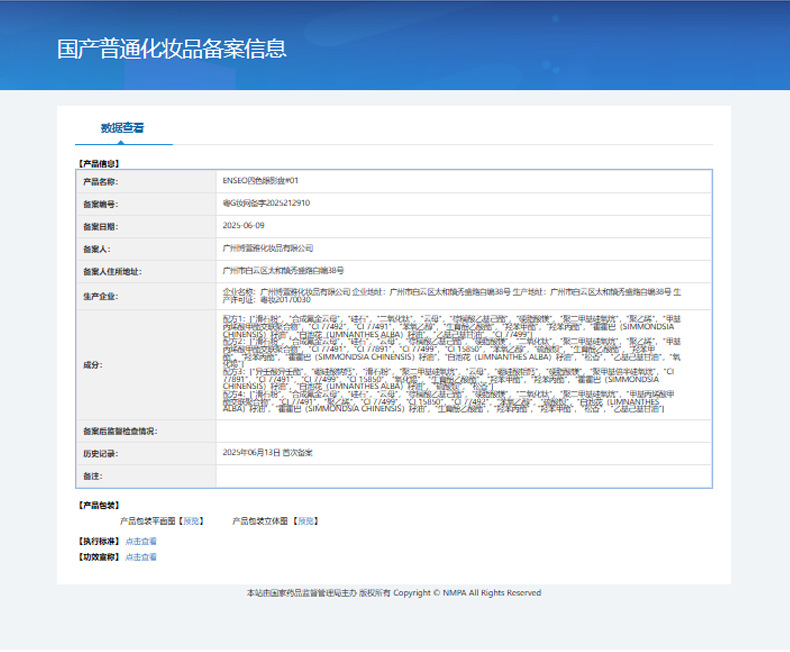Click the NMPA copyright footer text
This screenshot has width=790, height=652.
tap(394, 593)
